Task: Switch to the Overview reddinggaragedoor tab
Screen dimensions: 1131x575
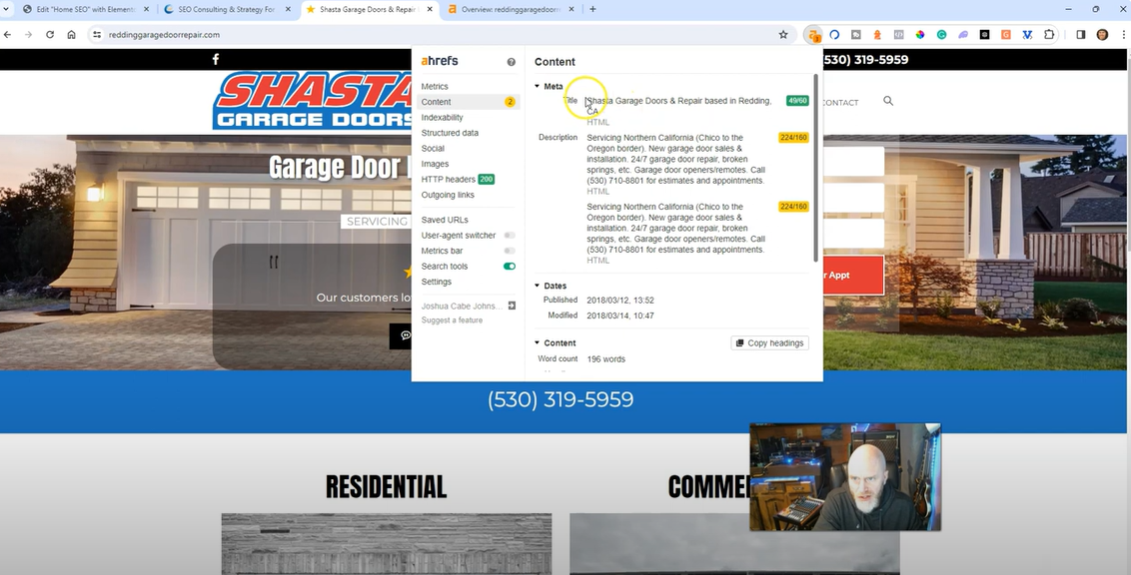Action: [x=512, y=9]
